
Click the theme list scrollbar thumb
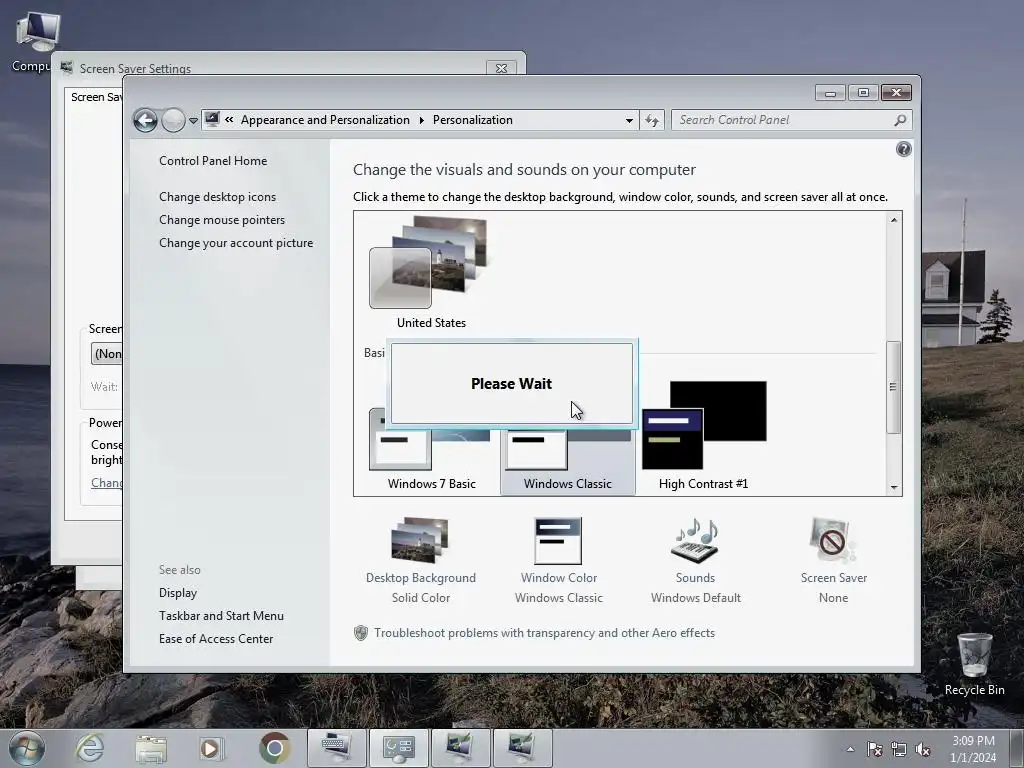pos(893,387)
